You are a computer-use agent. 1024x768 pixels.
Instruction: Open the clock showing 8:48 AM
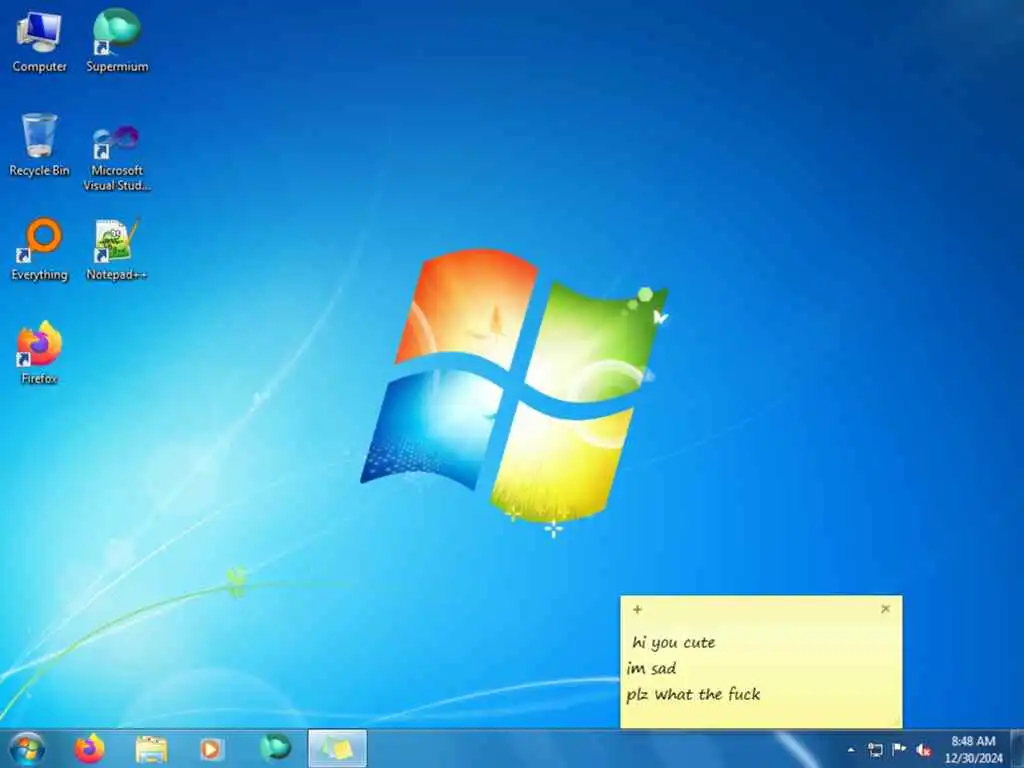[x=973, y=749]
